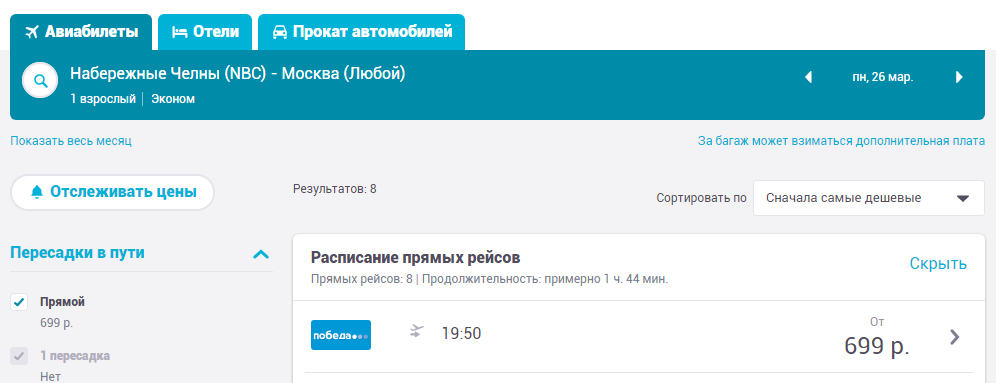Click the bed icon in Отели tab

(180, 32)
